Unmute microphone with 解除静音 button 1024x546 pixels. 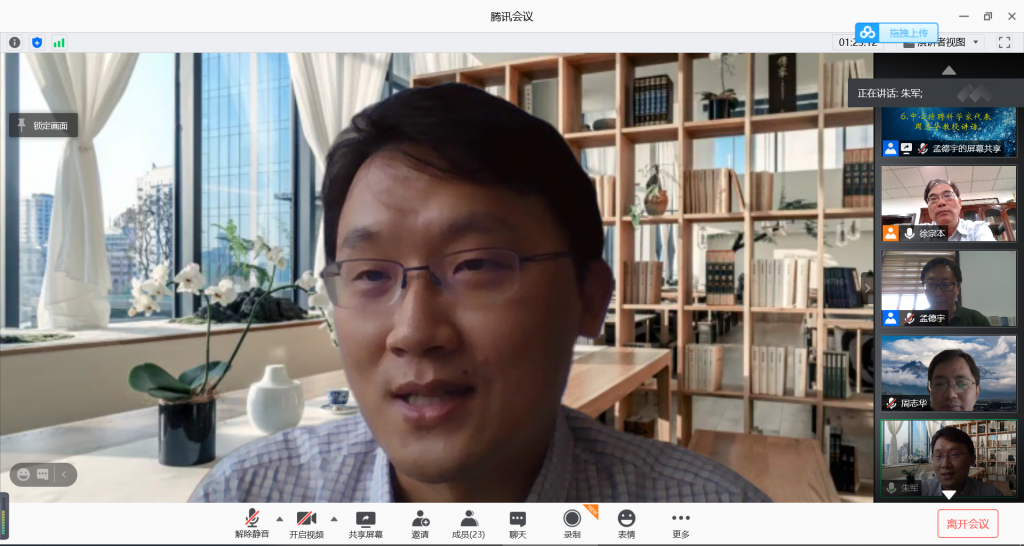253,523
